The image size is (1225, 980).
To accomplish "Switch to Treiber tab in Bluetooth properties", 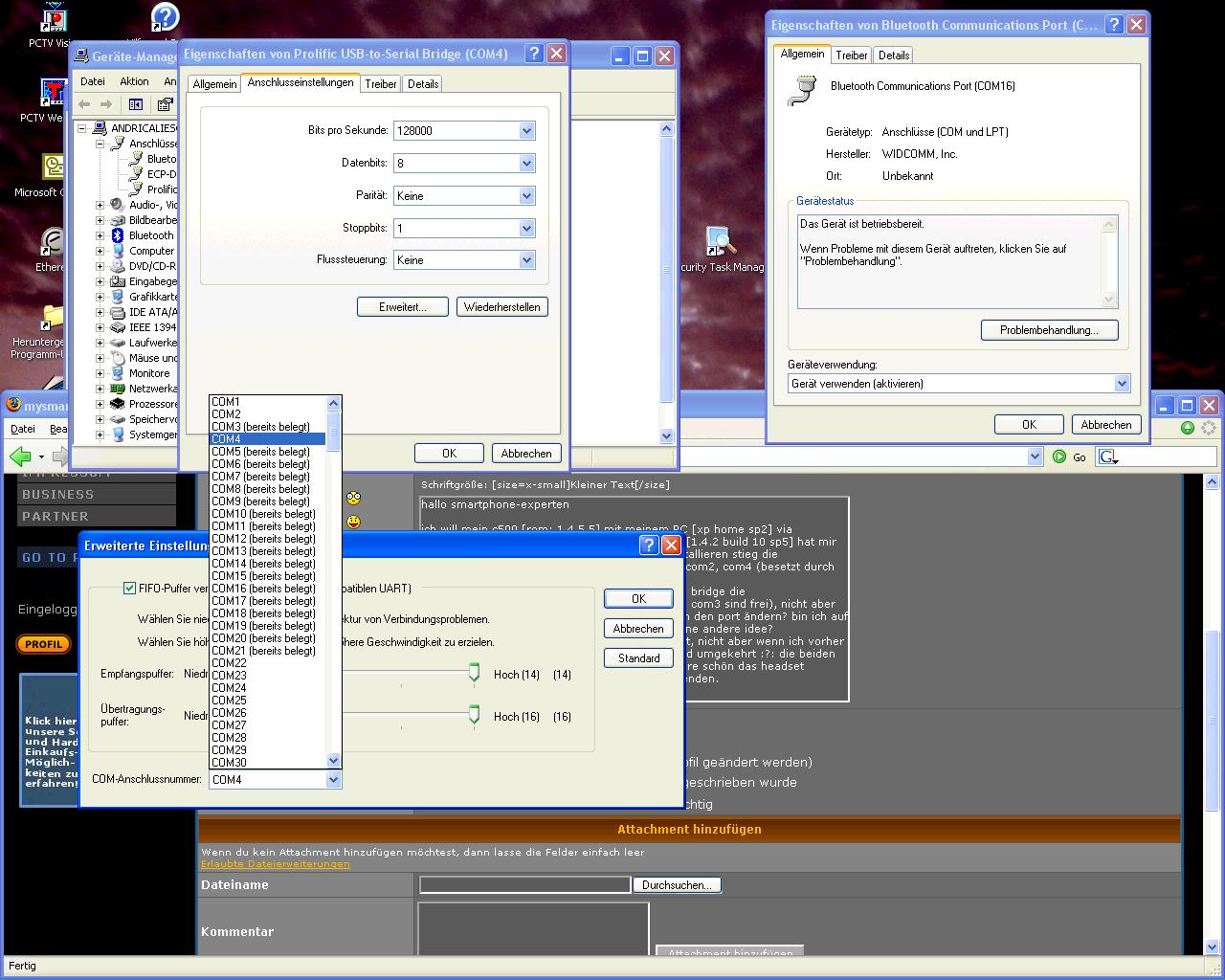I will click(x=852, y=56).
